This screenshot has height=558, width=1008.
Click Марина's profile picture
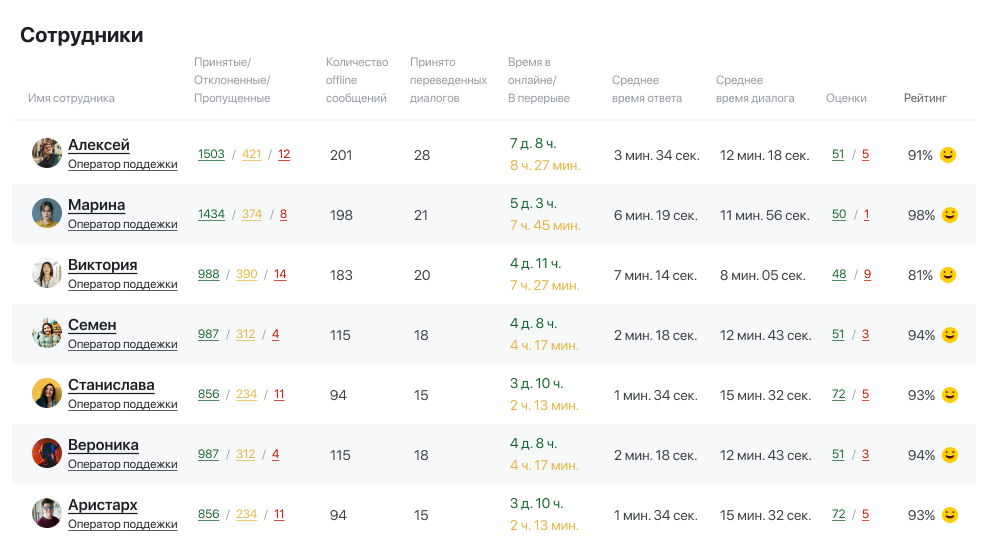(x=47, y=213)
